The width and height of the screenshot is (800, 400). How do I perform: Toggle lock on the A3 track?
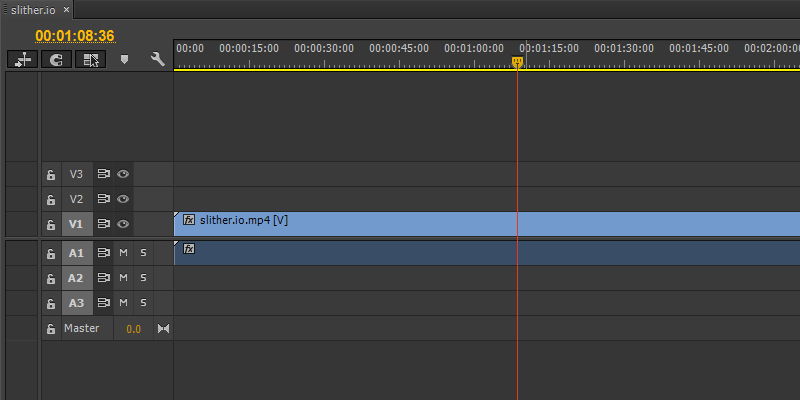pyautogui.click(x=51, y=304)
